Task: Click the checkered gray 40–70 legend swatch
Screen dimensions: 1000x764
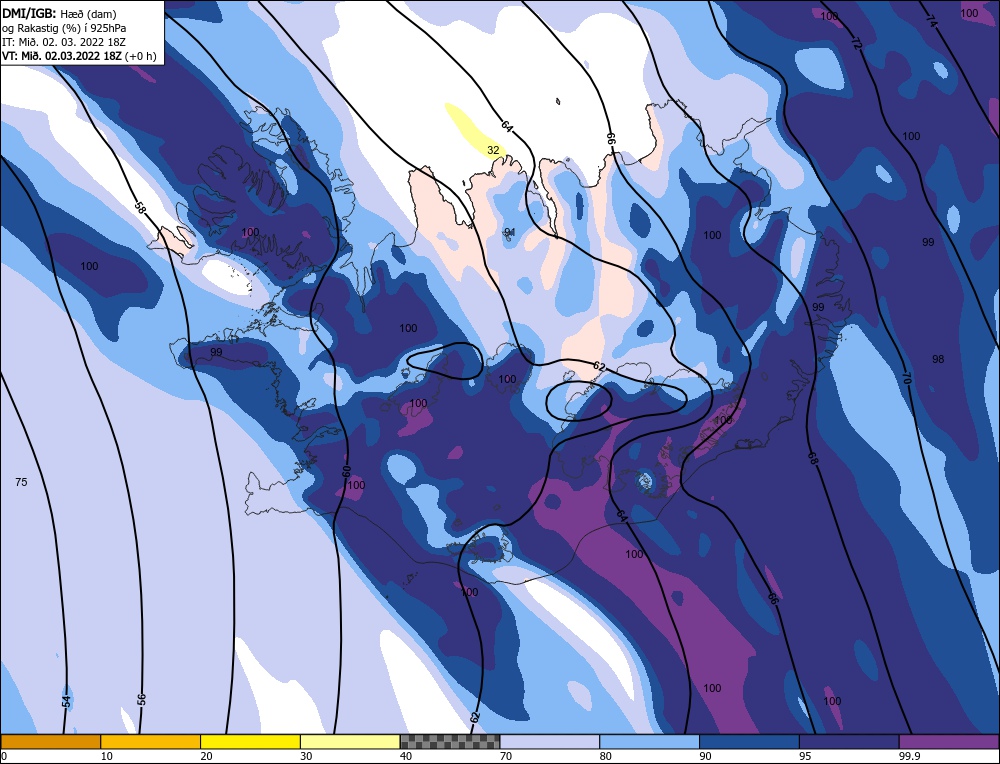Action: coord(450,742)
